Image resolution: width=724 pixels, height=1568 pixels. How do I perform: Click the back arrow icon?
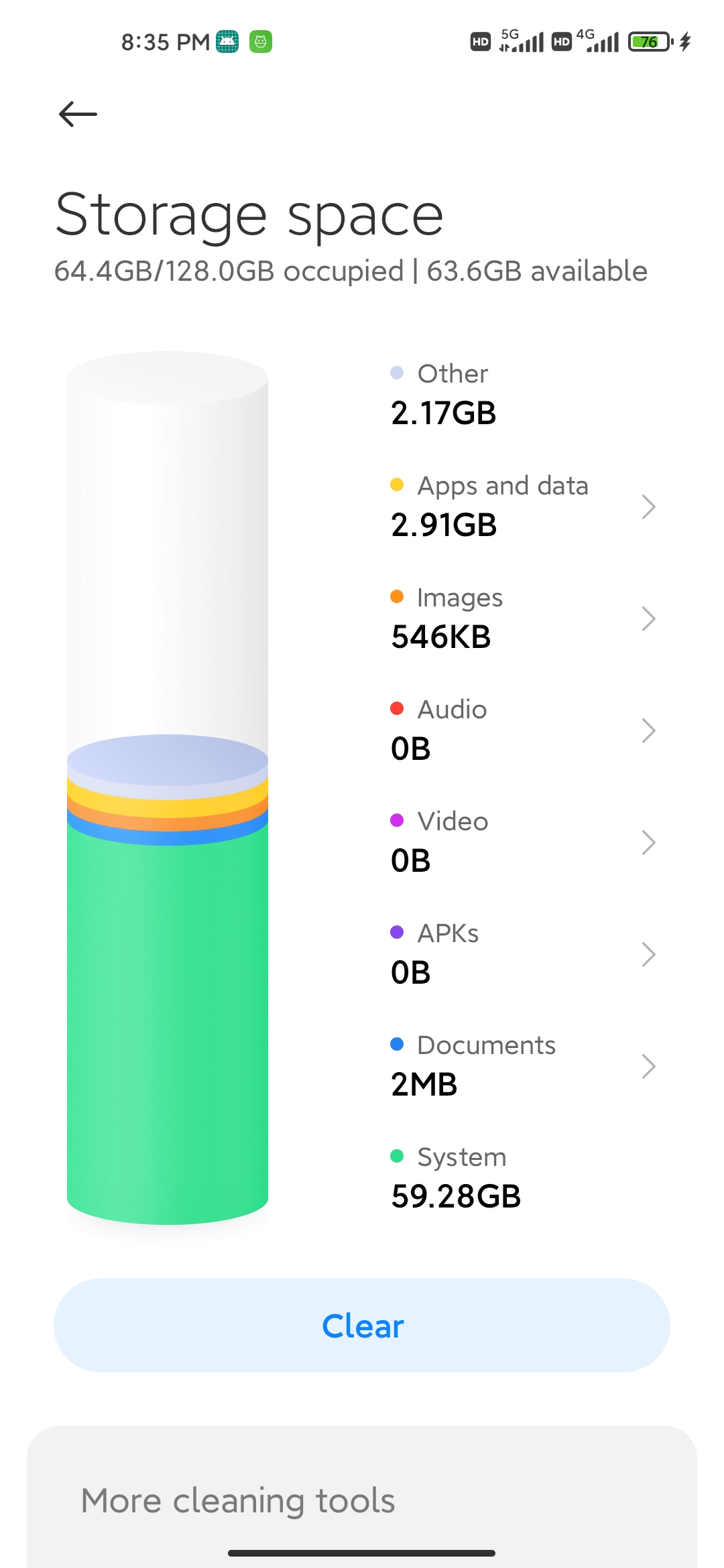pyautogui.click(x=77, y=114)
